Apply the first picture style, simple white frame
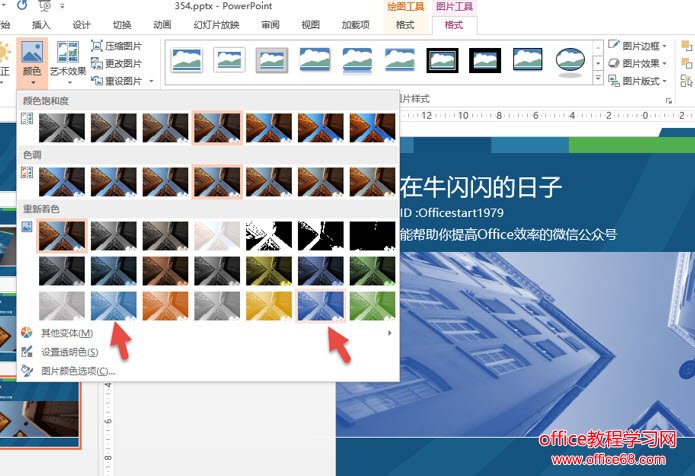Screen dimensions: 695x476 coord(187,60)
